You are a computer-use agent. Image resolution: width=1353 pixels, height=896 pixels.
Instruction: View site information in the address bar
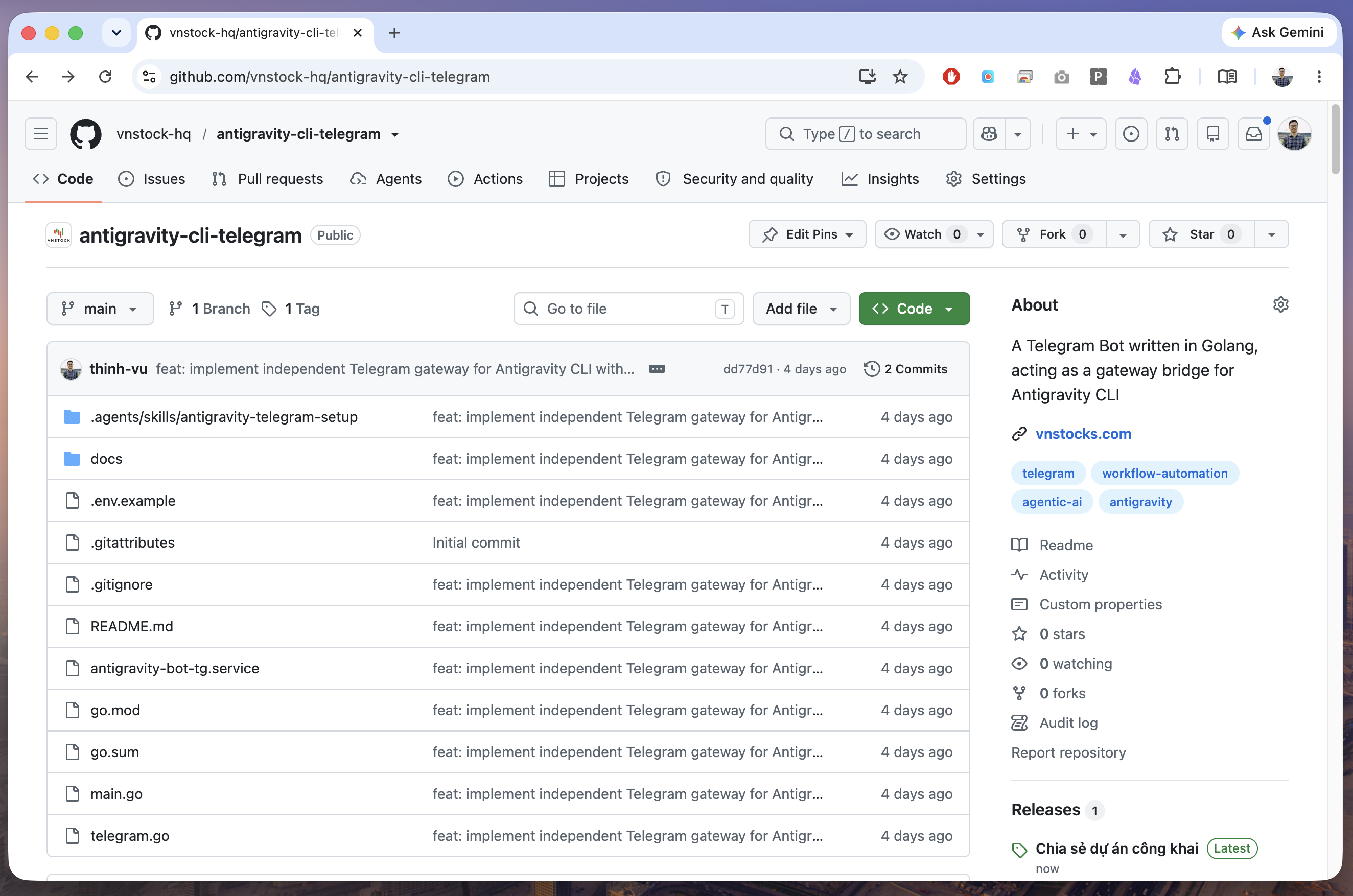(x=149, y=77)
